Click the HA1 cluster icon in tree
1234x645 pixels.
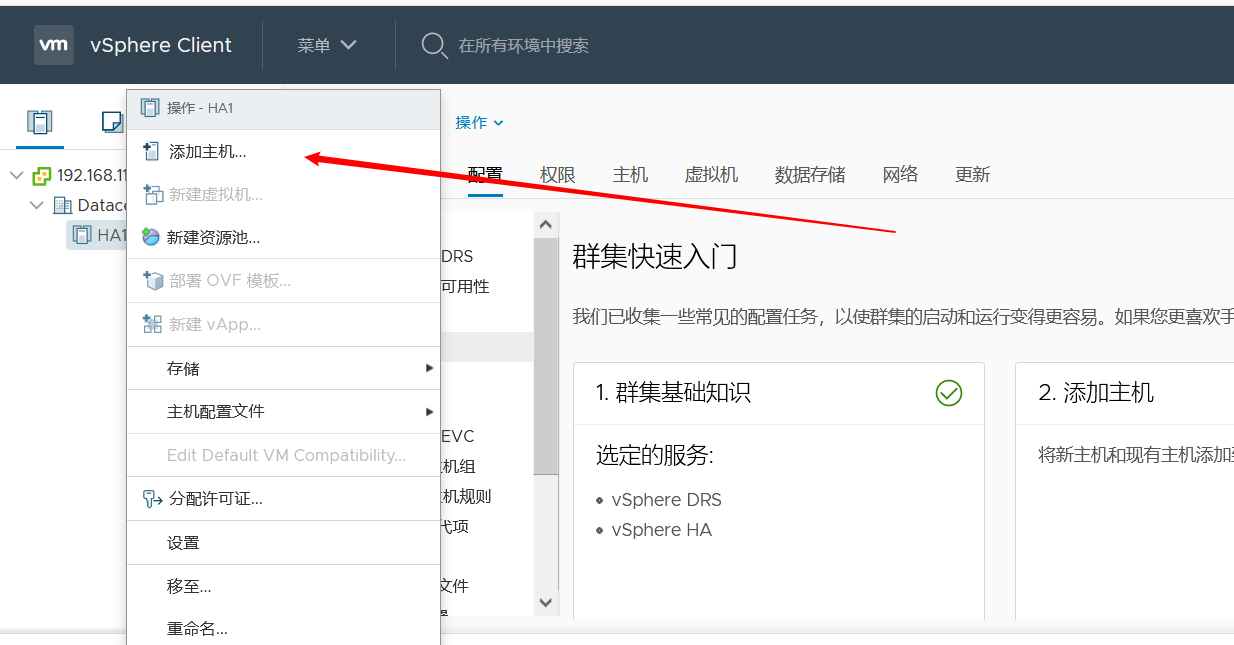click(82, 235)
